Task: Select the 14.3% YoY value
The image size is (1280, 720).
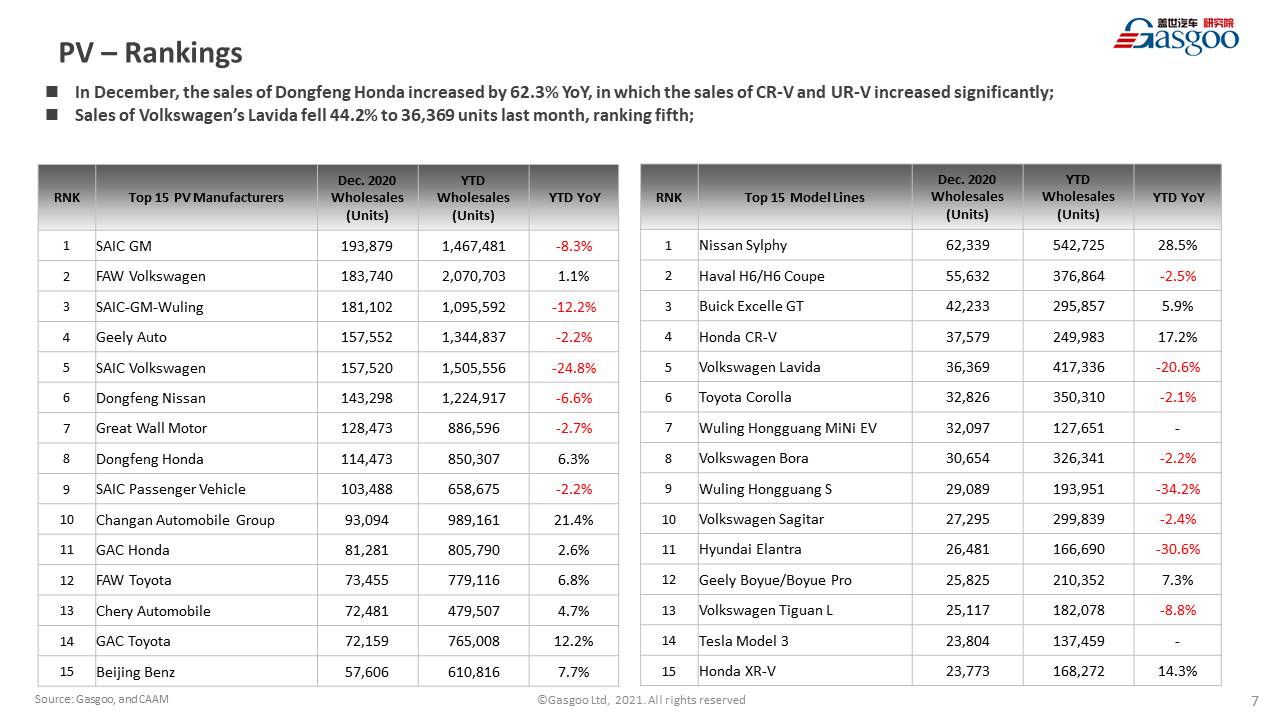Action: [x=1177, y=671]
